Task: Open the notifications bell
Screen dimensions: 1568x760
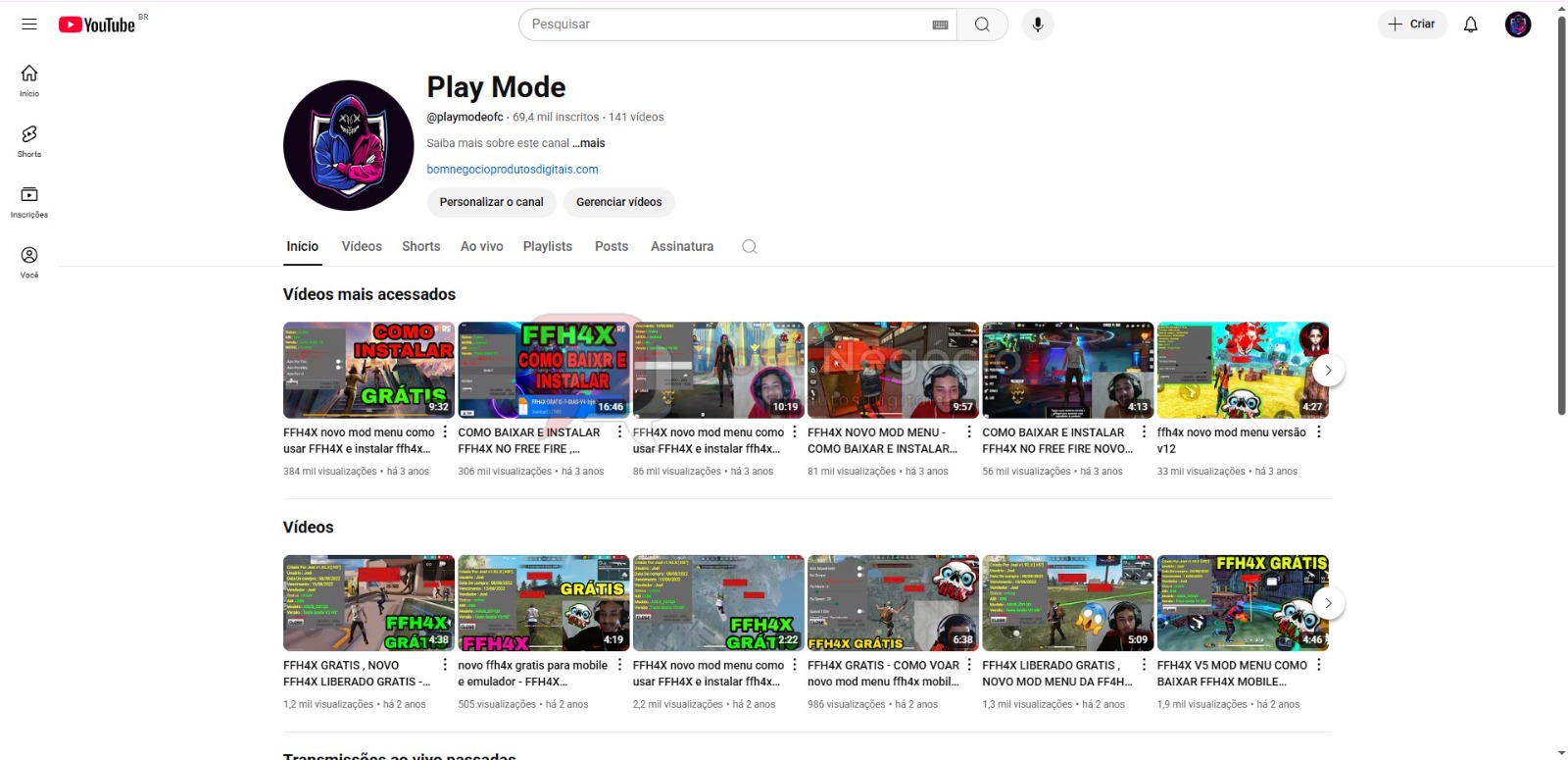Action: pyautogui.click(x=1470, y=25)
